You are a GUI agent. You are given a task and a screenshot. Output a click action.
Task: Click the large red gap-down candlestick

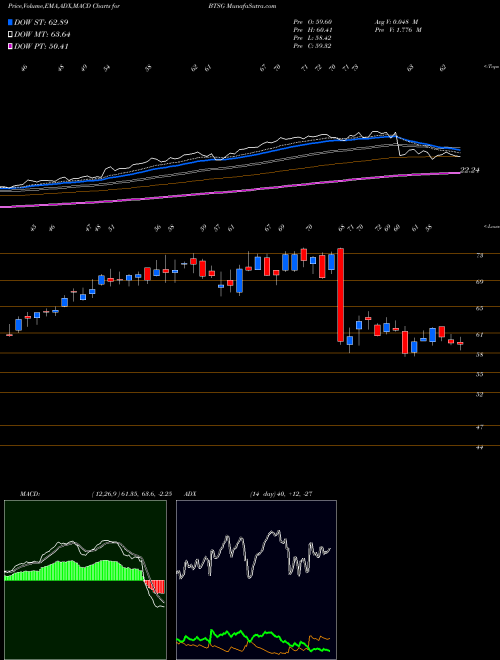point(340,295)
